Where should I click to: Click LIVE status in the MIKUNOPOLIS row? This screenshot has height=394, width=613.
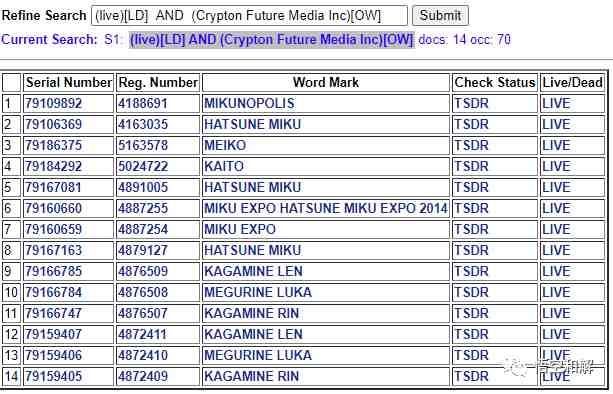click(x=556, y=104)
